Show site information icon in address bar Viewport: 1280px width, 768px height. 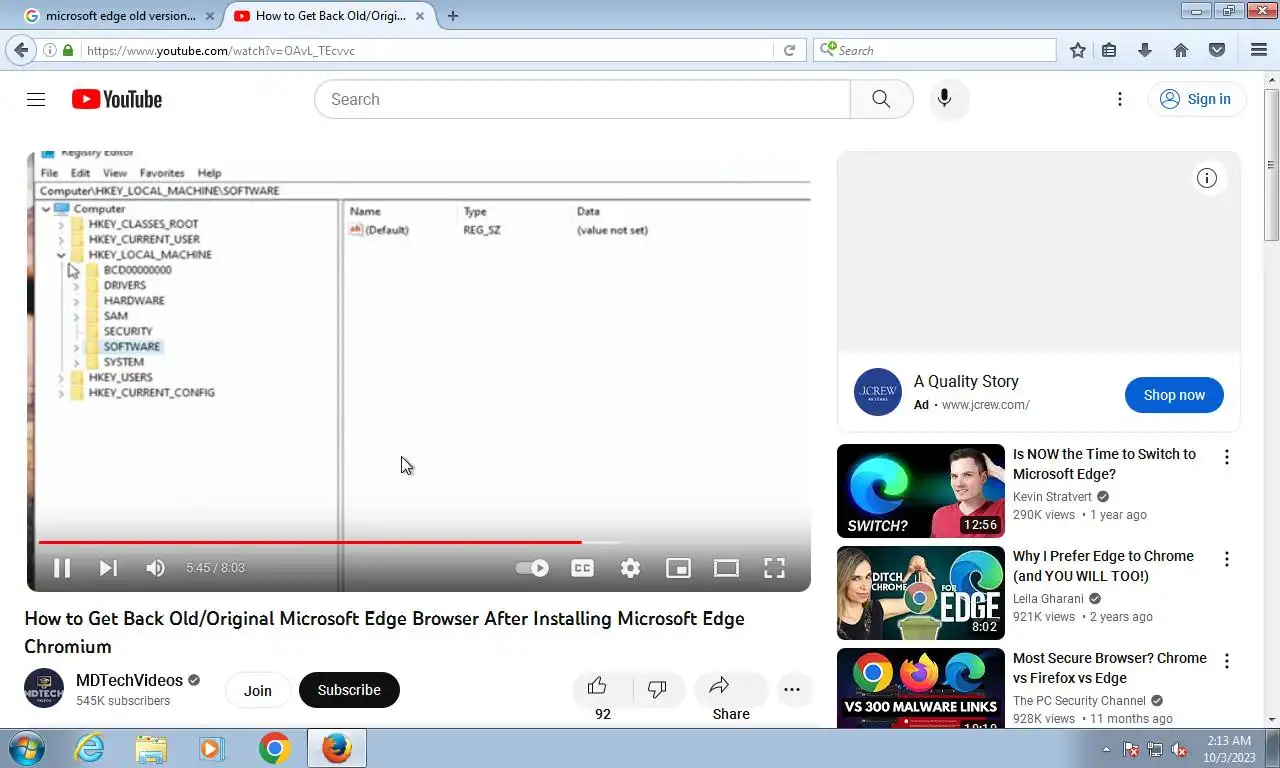coord(49,50)
